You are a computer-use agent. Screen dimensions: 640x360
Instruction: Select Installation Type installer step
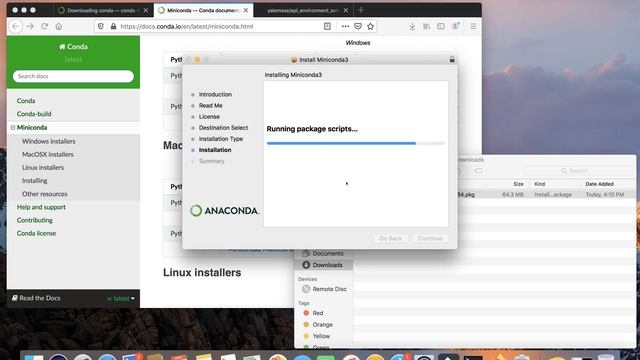(221, 139)
